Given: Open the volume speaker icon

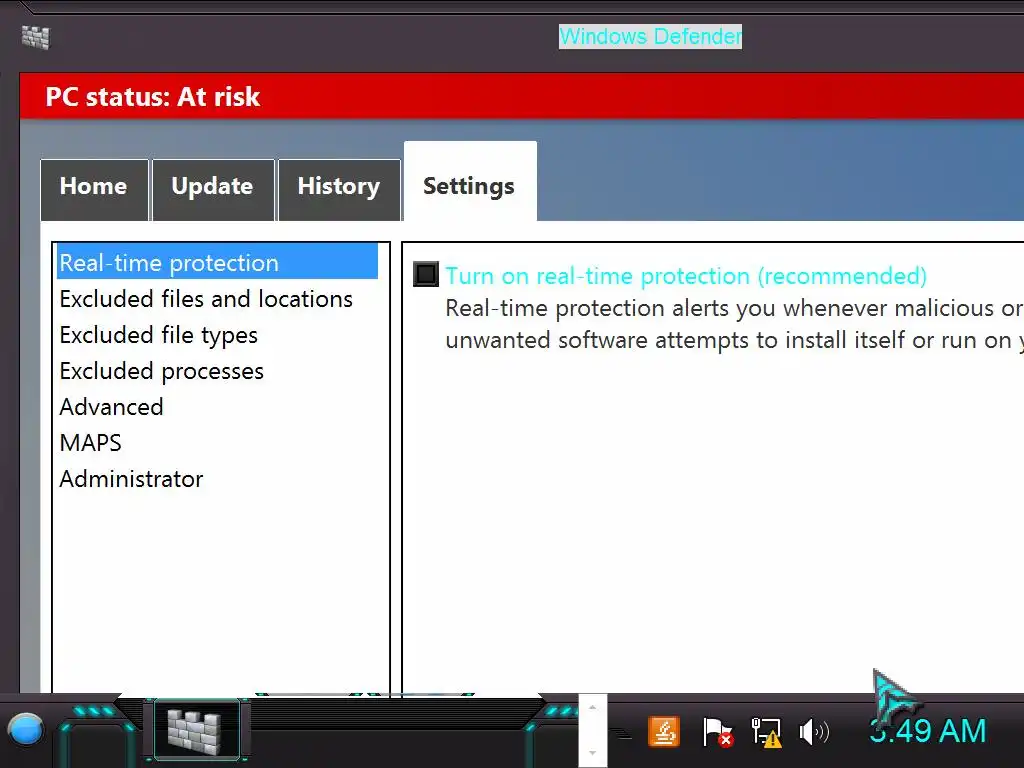Looking at the screenshot, I should pos(814,732).
